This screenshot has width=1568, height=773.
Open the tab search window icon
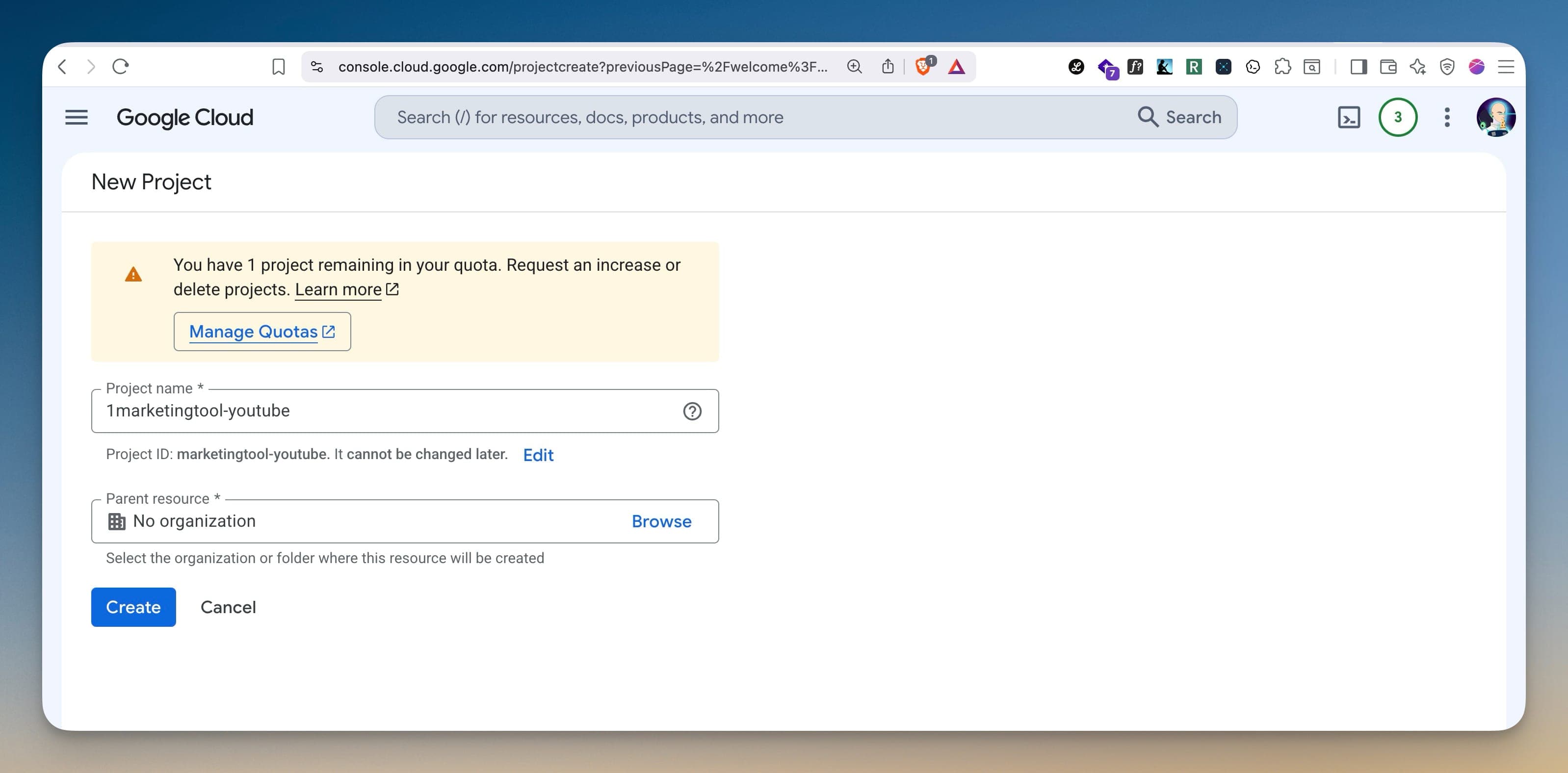1312,66
